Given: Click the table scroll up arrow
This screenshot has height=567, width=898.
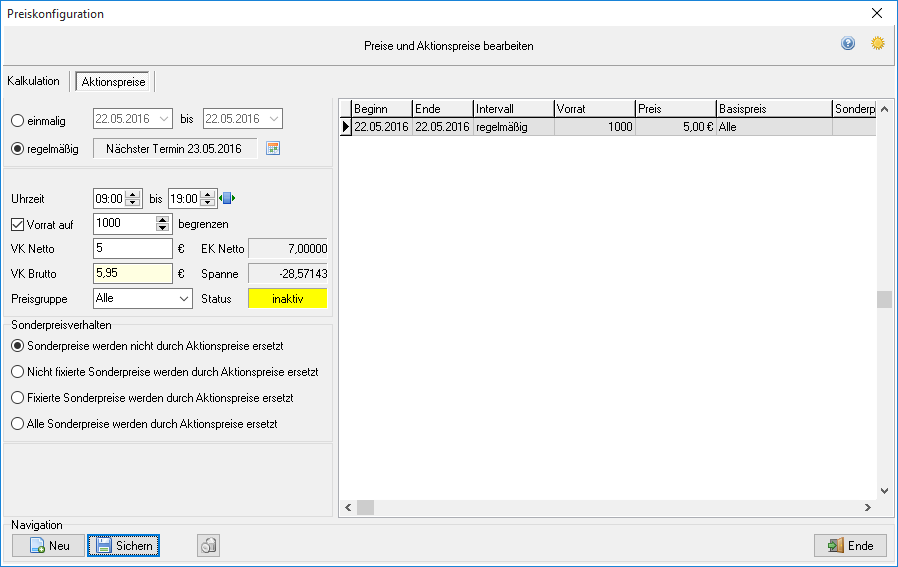Looking at the screenshot, I should tap(884, 109).
